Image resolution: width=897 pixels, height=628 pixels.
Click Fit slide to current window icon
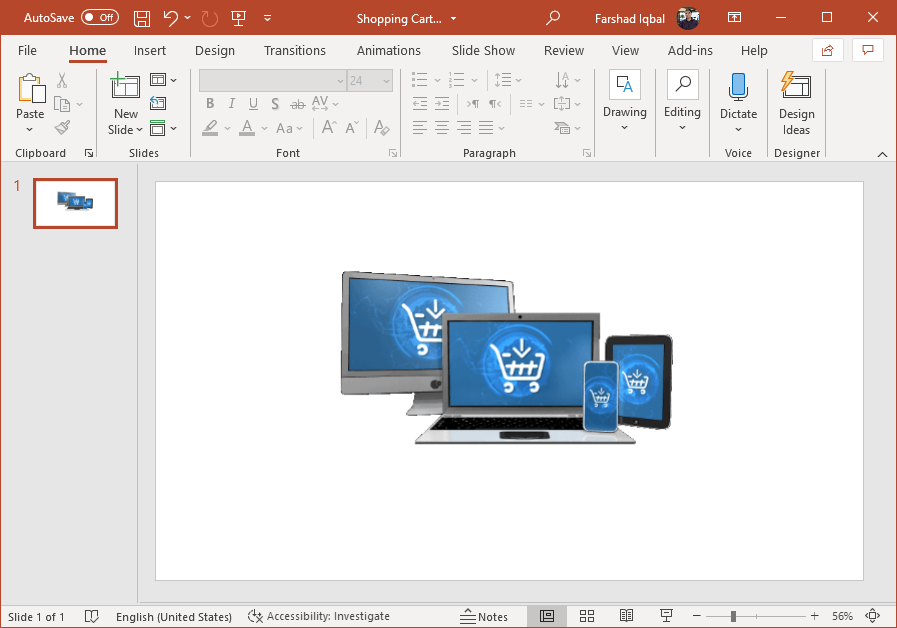(872, 616)
